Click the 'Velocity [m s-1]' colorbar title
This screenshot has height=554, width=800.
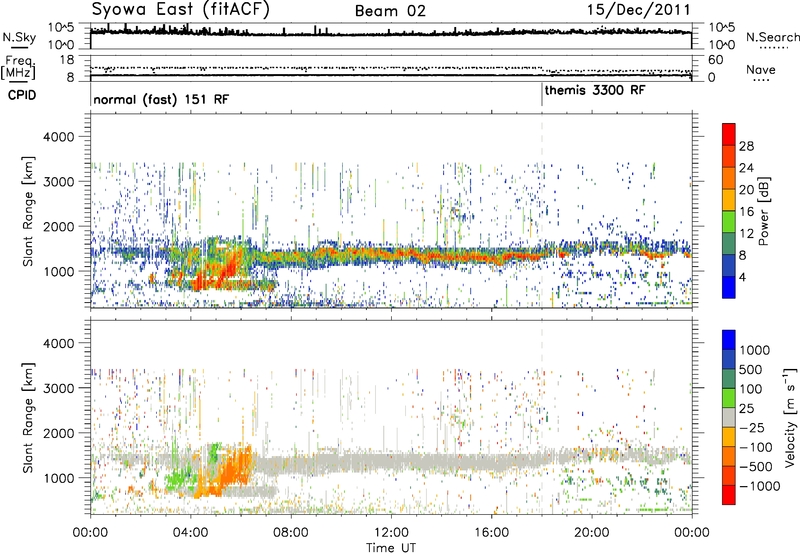click(x=790, y=417)
